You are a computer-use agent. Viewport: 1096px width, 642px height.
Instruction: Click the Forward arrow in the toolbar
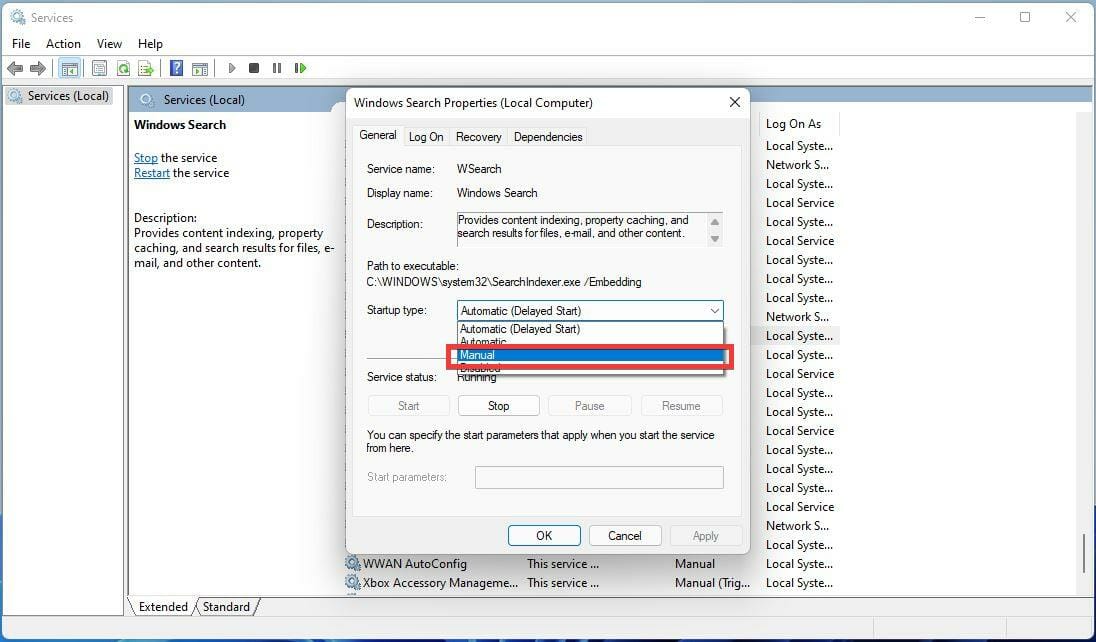(x=38, y=69)
